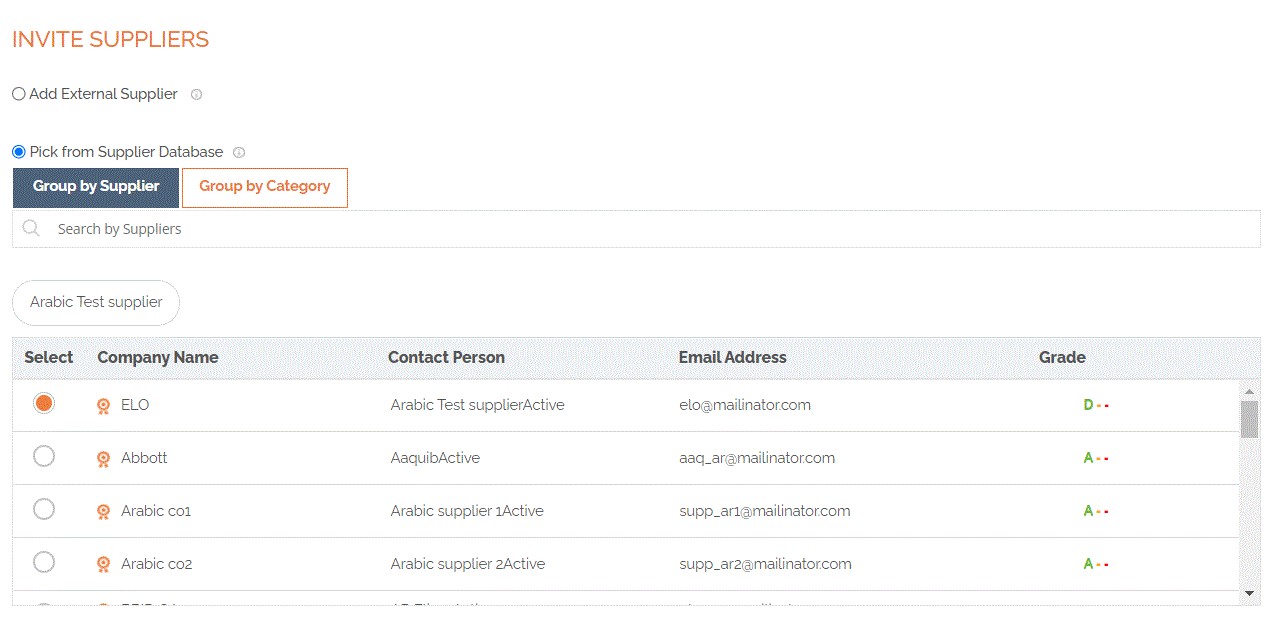This screenshot has width=1282, height=635.
Task: Click the info icon beside Add External Supplier
Action: (x=196, y=95)
